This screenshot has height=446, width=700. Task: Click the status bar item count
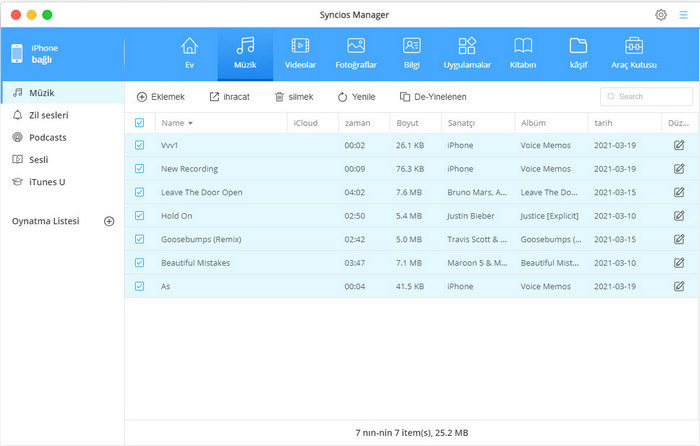pyautogui.click(x=412, y=433)
